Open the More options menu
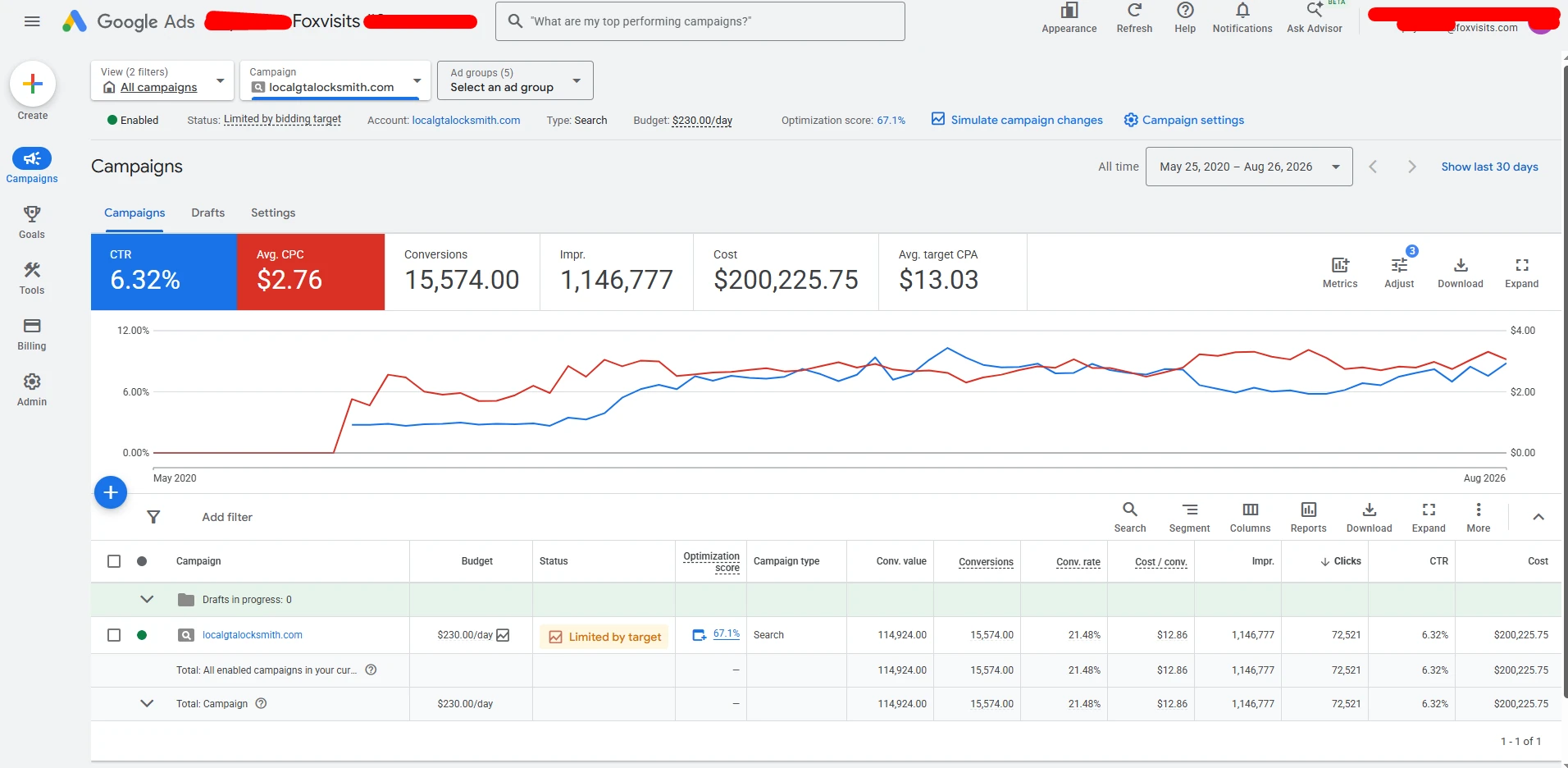Screen dimensions: 1568x768 click(1479, 517)
